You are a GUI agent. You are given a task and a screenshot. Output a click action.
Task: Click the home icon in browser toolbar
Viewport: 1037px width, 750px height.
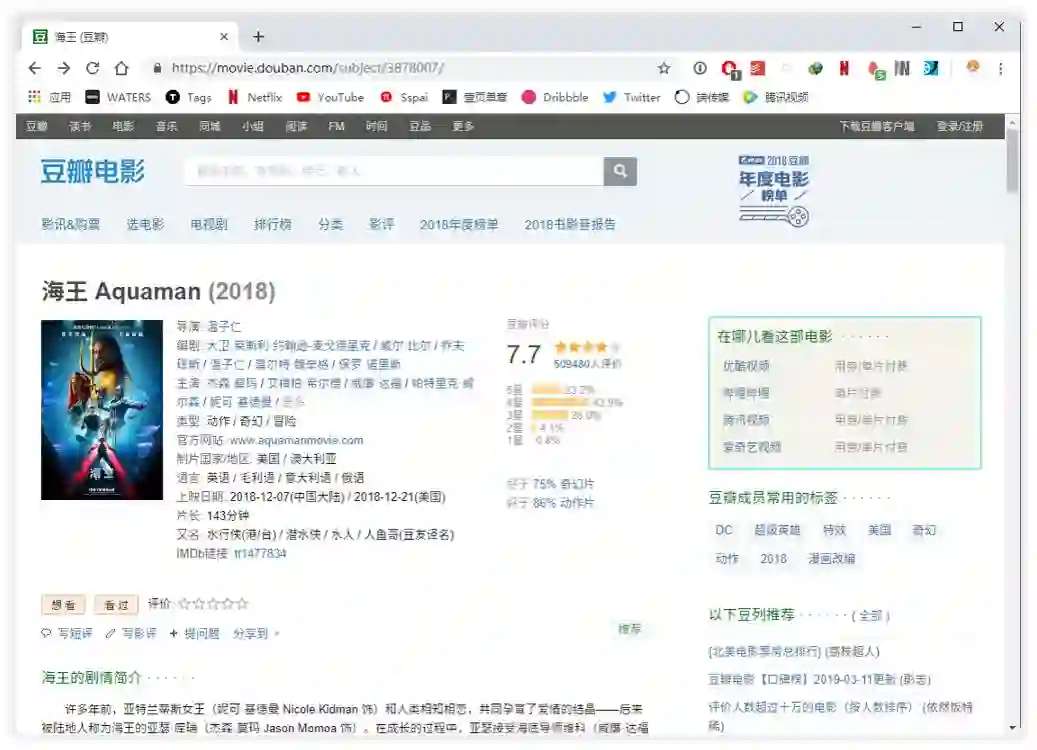pos(121,68)
